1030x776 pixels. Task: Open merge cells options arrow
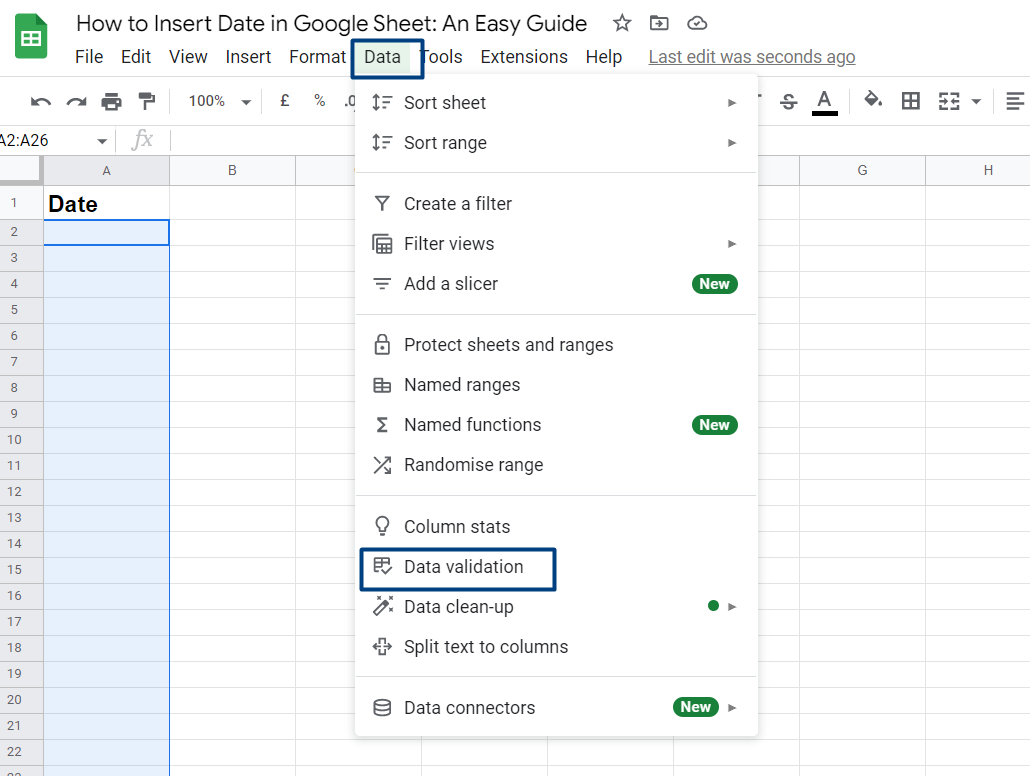pos(976,101)
